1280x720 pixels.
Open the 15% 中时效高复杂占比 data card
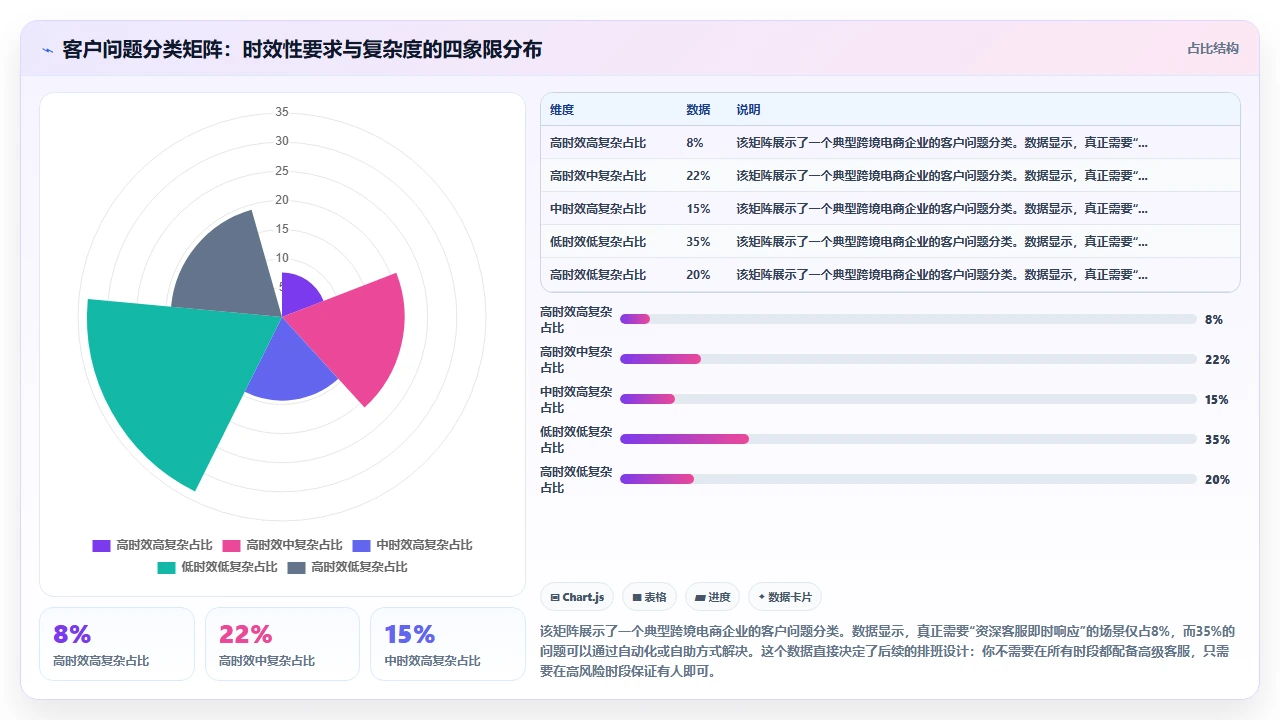click(x=448, y=644)
